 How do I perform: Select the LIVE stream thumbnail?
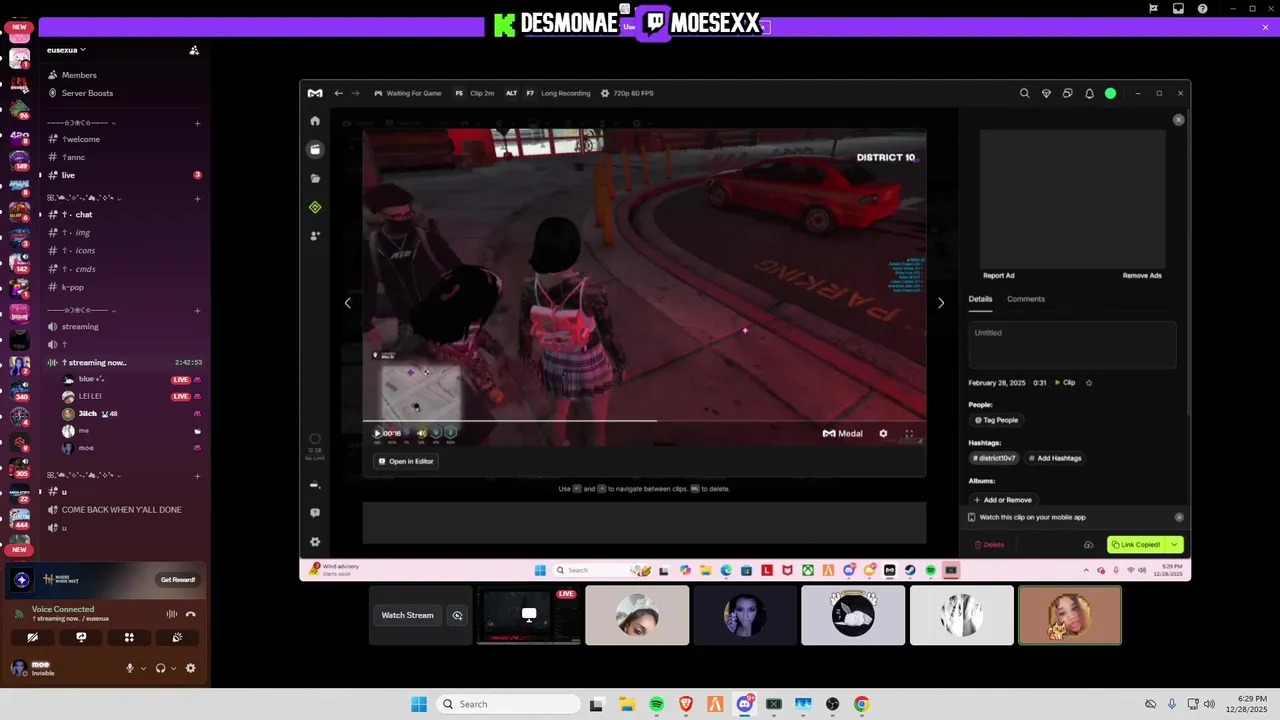click(529, 615)
